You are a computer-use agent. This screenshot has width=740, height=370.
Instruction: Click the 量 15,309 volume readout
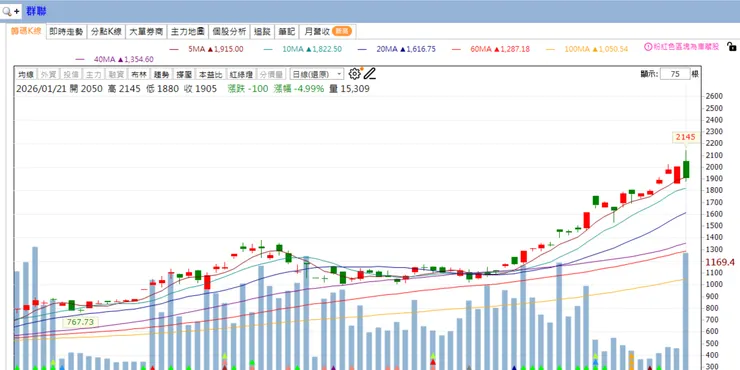click(349, 89)
